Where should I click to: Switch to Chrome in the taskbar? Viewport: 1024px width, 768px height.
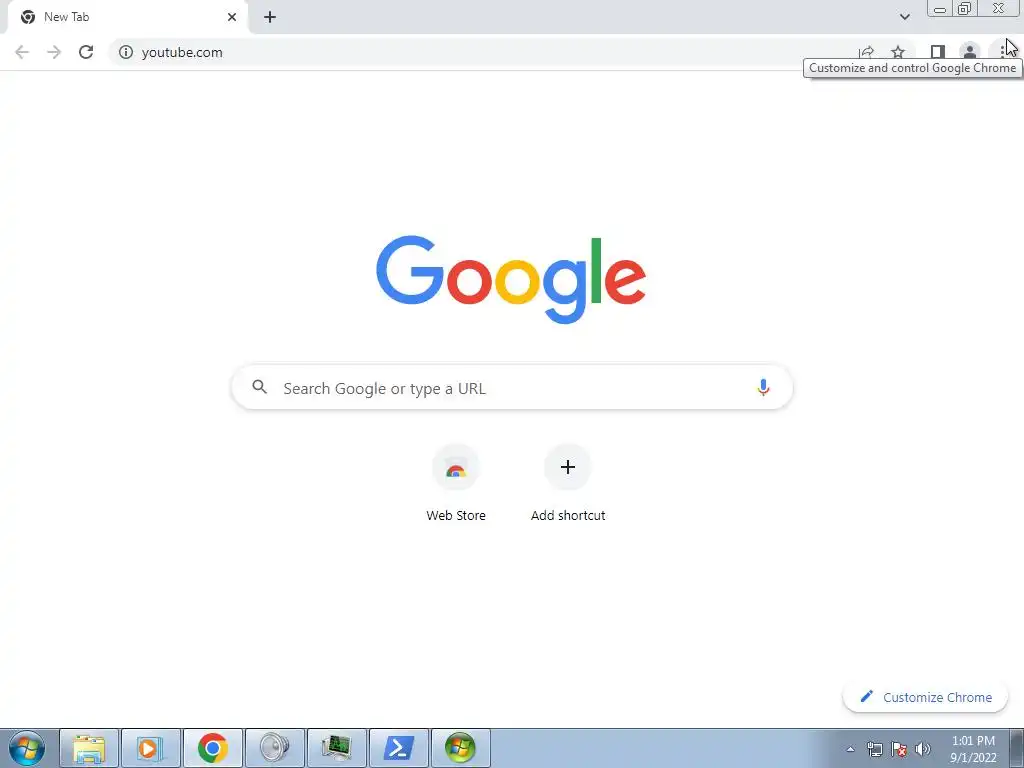tap(212, 748)
